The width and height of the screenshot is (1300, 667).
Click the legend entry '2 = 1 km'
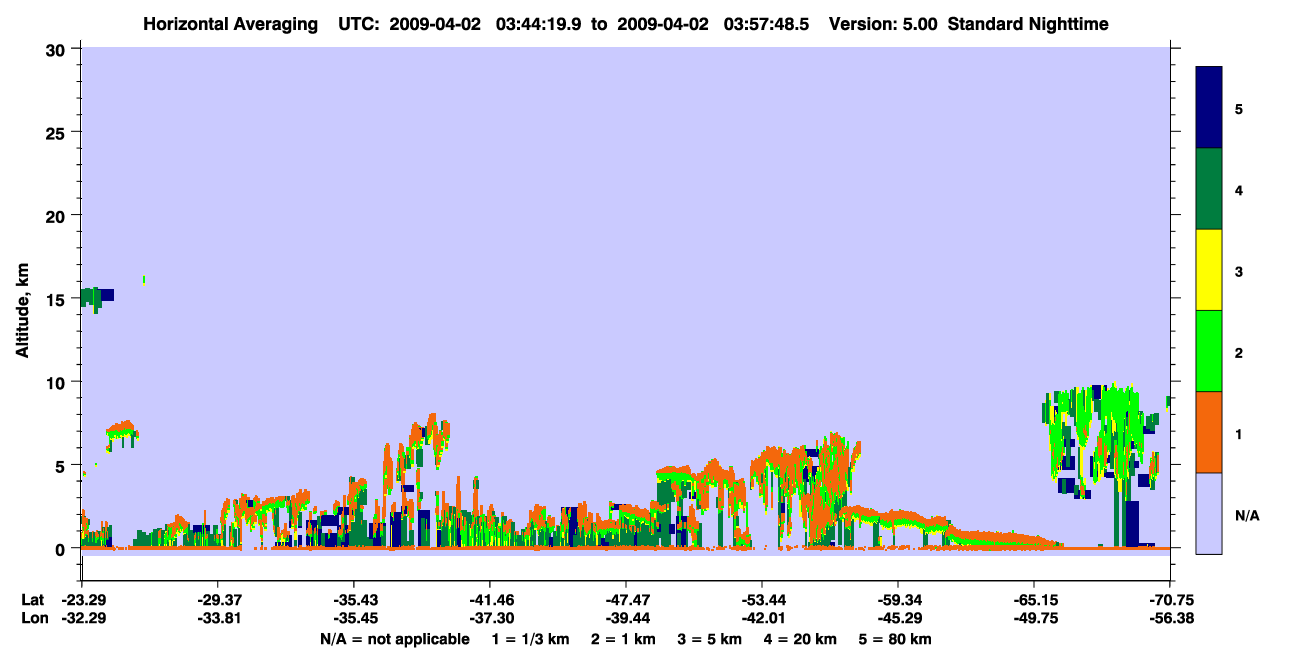coord(622,639)
